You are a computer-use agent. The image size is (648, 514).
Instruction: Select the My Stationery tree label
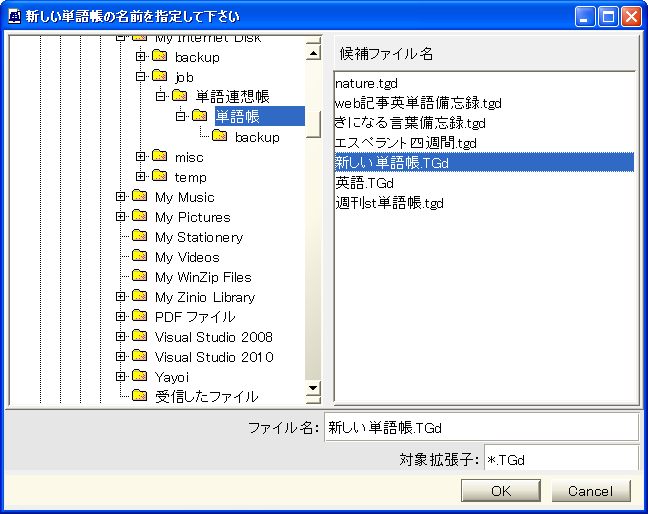click(x=199, y=237)
